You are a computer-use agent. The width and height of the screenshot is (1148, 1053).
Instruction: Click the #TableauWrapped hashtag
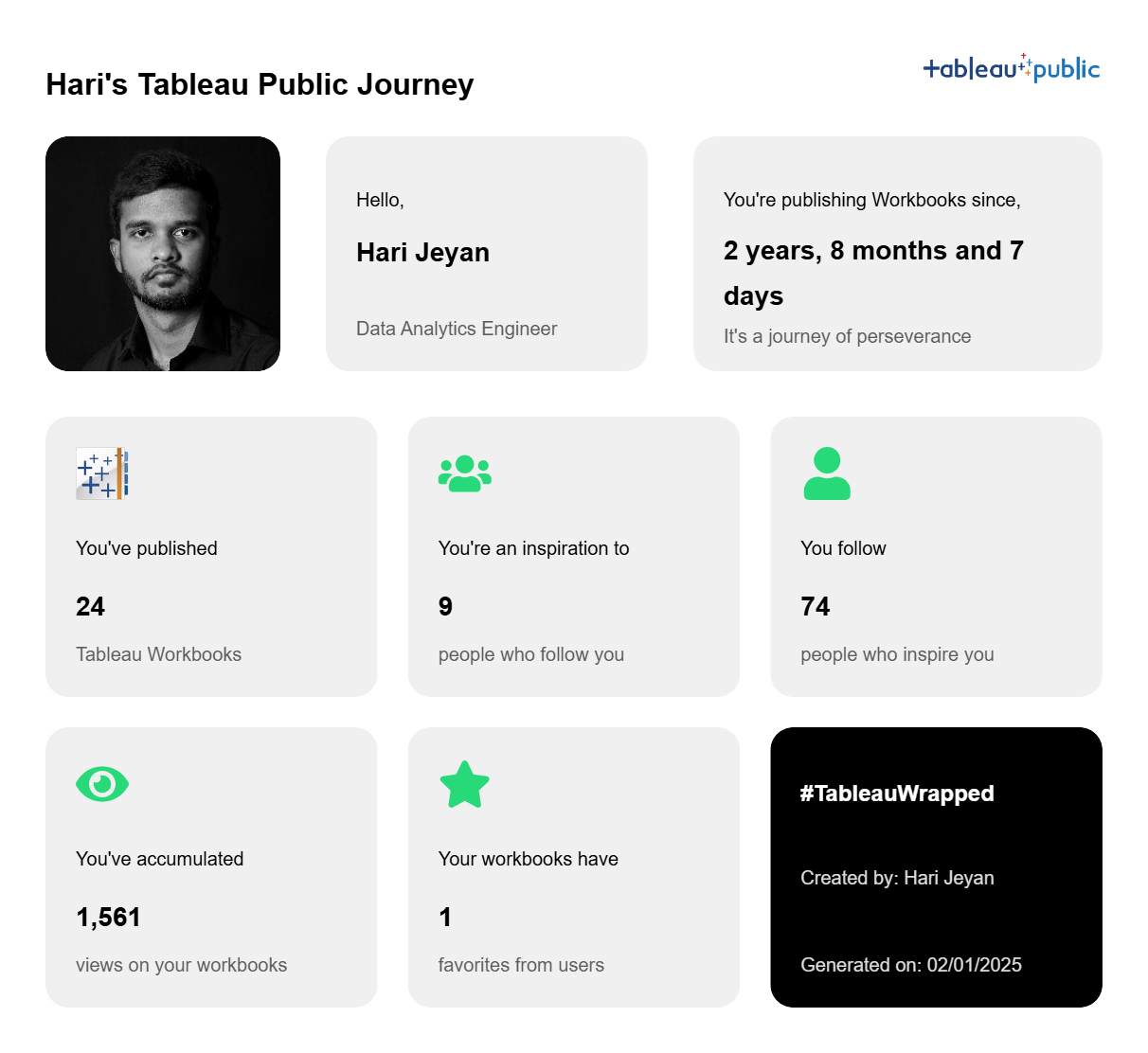coord(897,794)
